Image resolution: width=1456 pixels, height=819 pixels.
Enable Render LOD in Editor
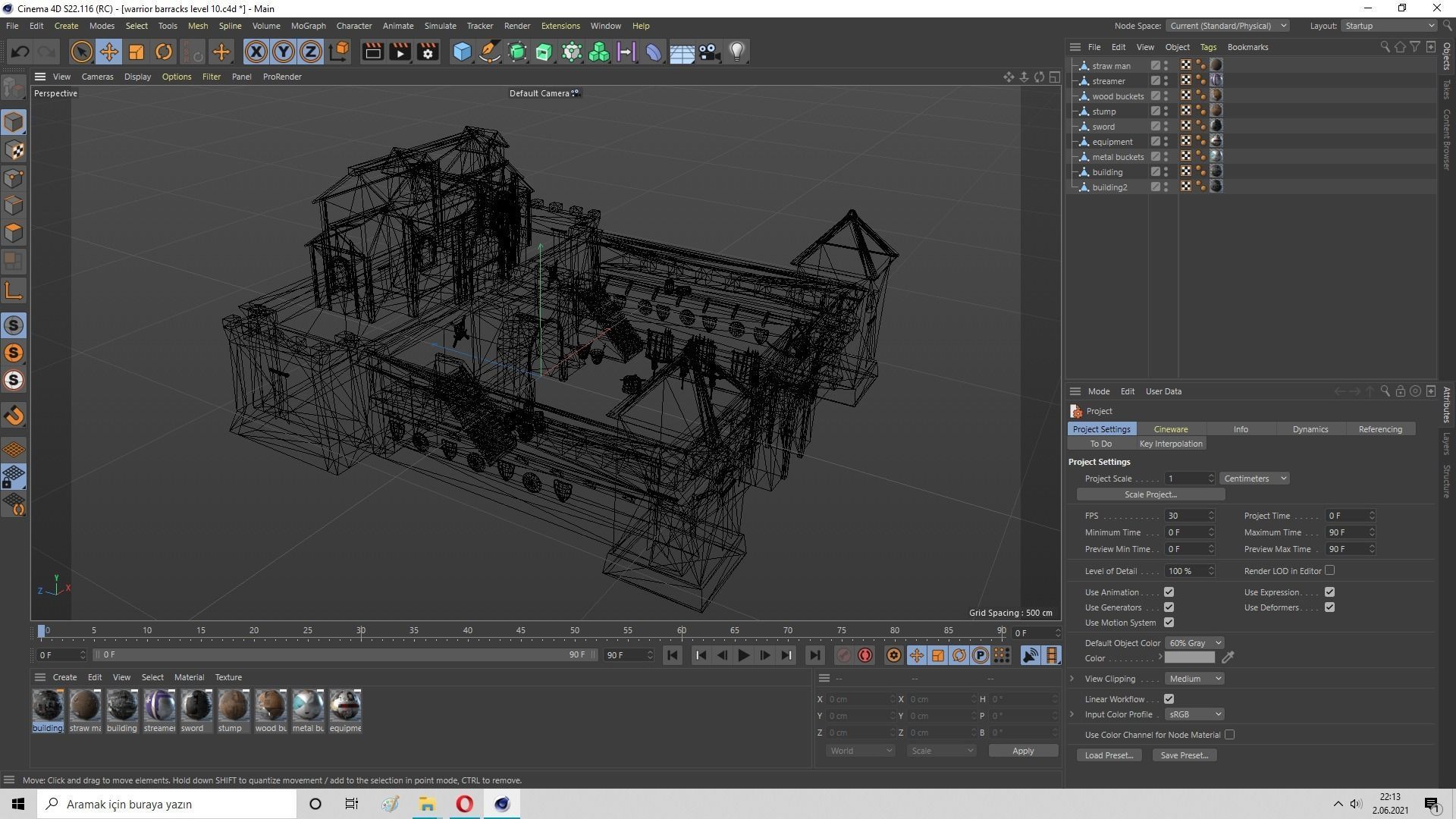tap(1329, 570)
